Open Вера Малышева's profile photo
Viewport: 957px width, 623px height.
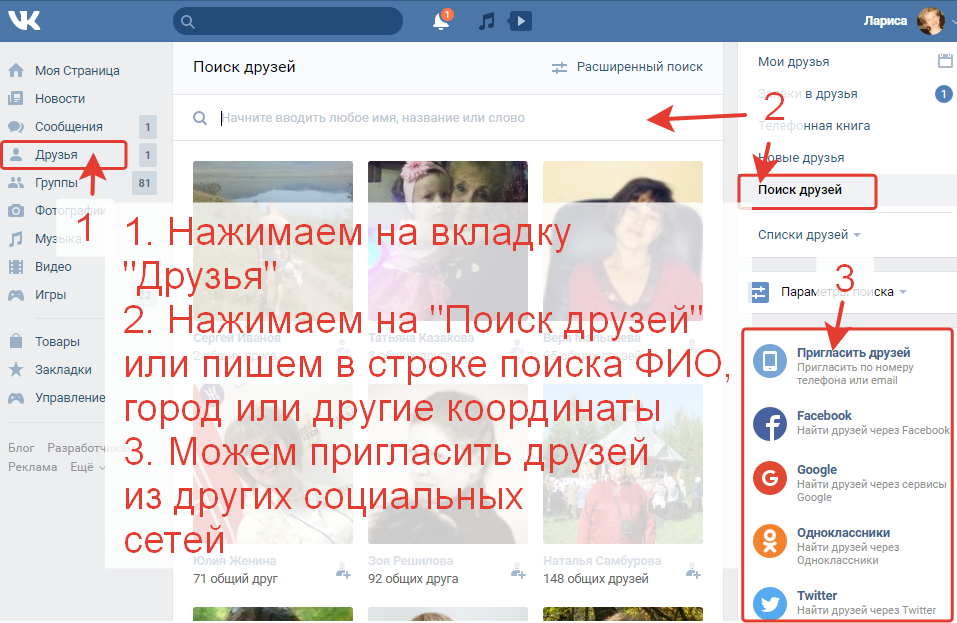point(623,241)
